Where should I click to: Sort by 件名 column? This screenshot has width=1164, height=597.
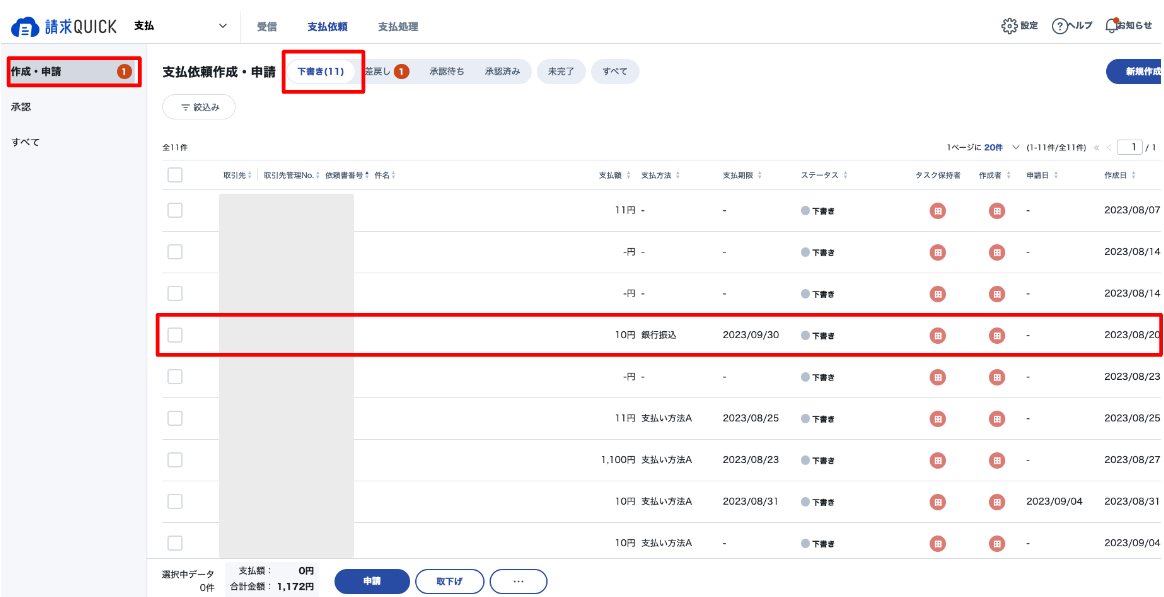(x=385, y=175)
